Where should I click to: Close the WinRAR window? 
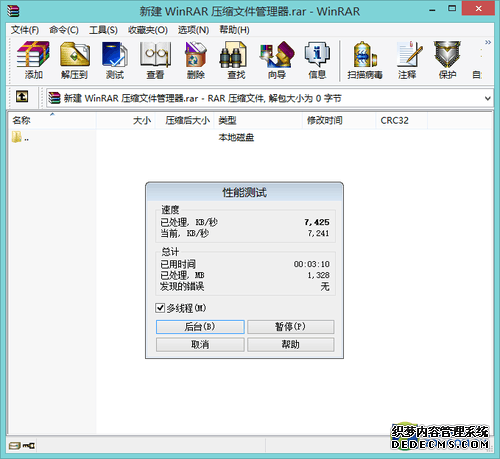click(x=478, y=9)
